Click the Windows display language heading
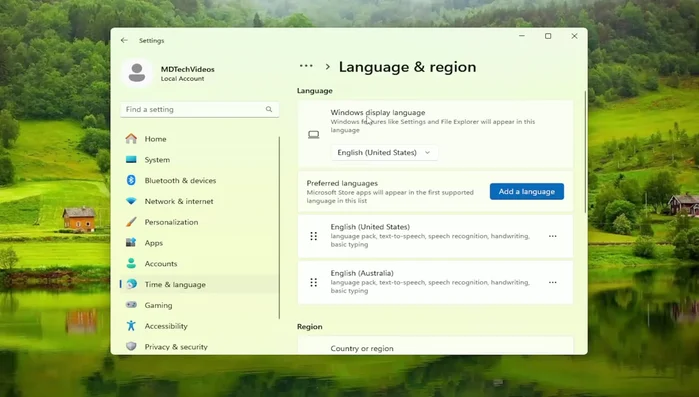The image size is (699, 397). point(378,113)
